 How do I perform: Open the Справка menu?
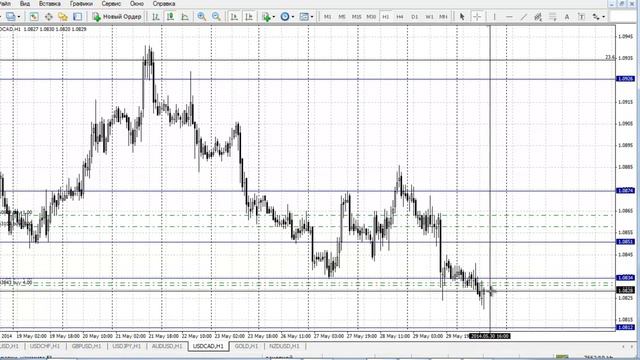coord(164,4)
